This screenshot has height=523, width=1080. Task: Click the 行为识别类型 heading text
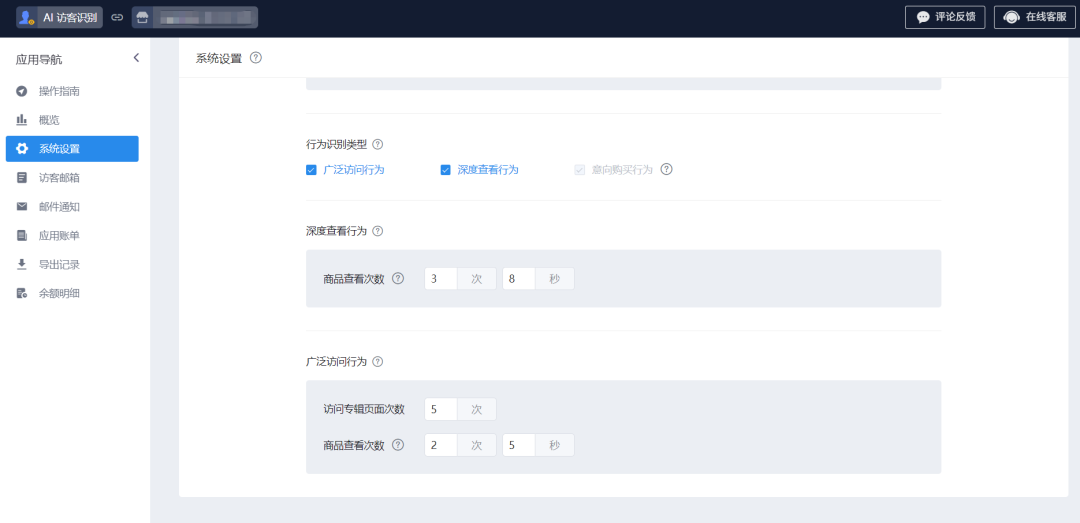pos(336,145)
